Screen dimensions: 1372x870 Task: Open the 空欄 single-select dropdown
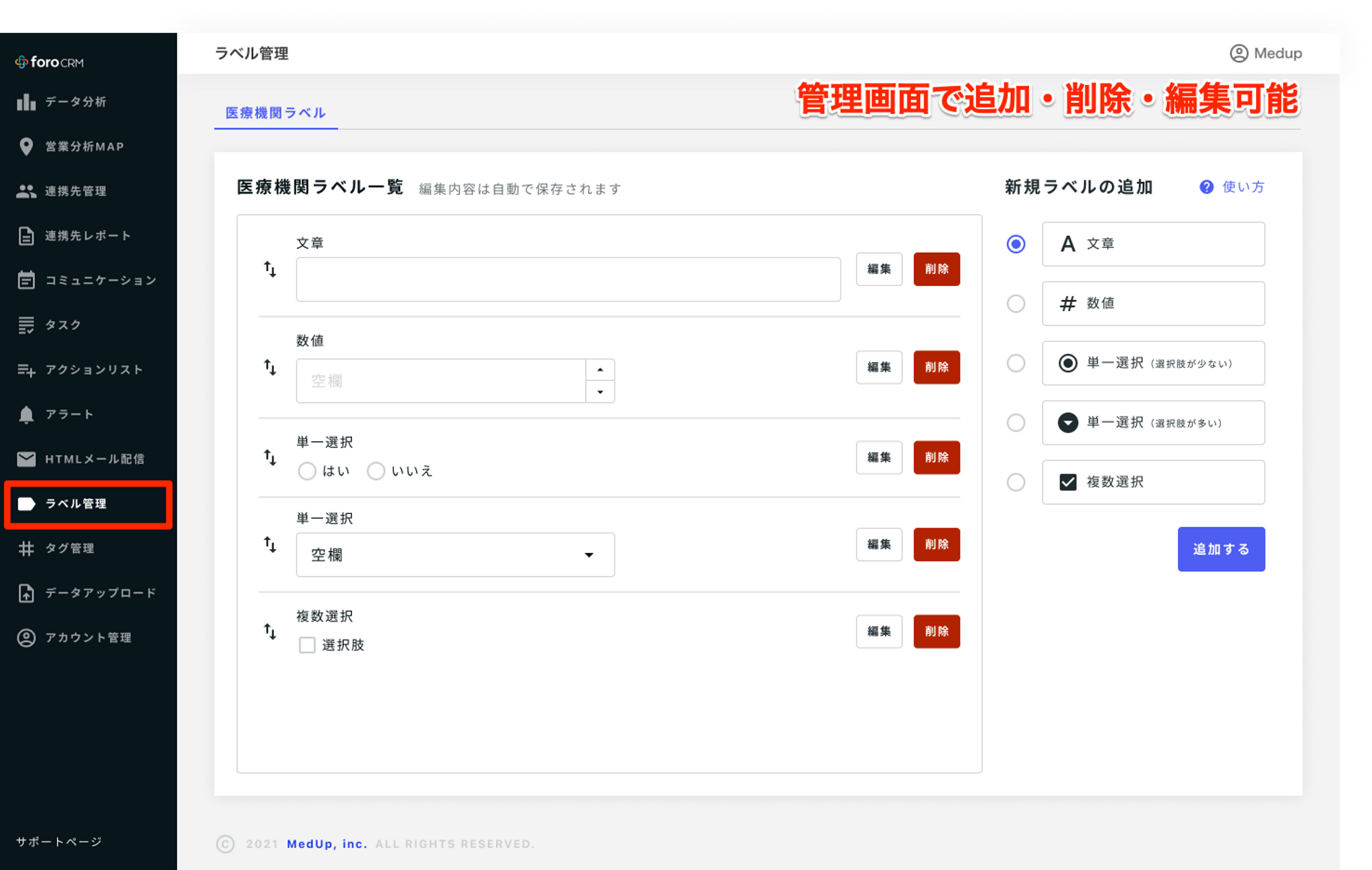click(x=455, y=554)
